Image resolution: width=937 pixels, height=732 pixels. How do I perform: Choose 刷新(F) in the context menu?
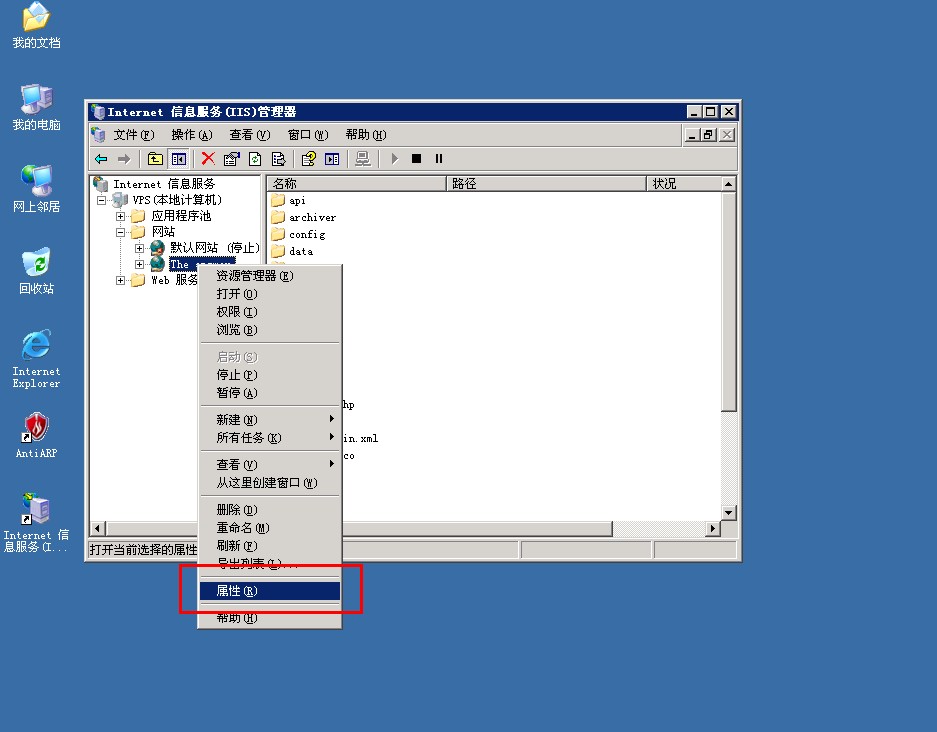pos(270,546)
